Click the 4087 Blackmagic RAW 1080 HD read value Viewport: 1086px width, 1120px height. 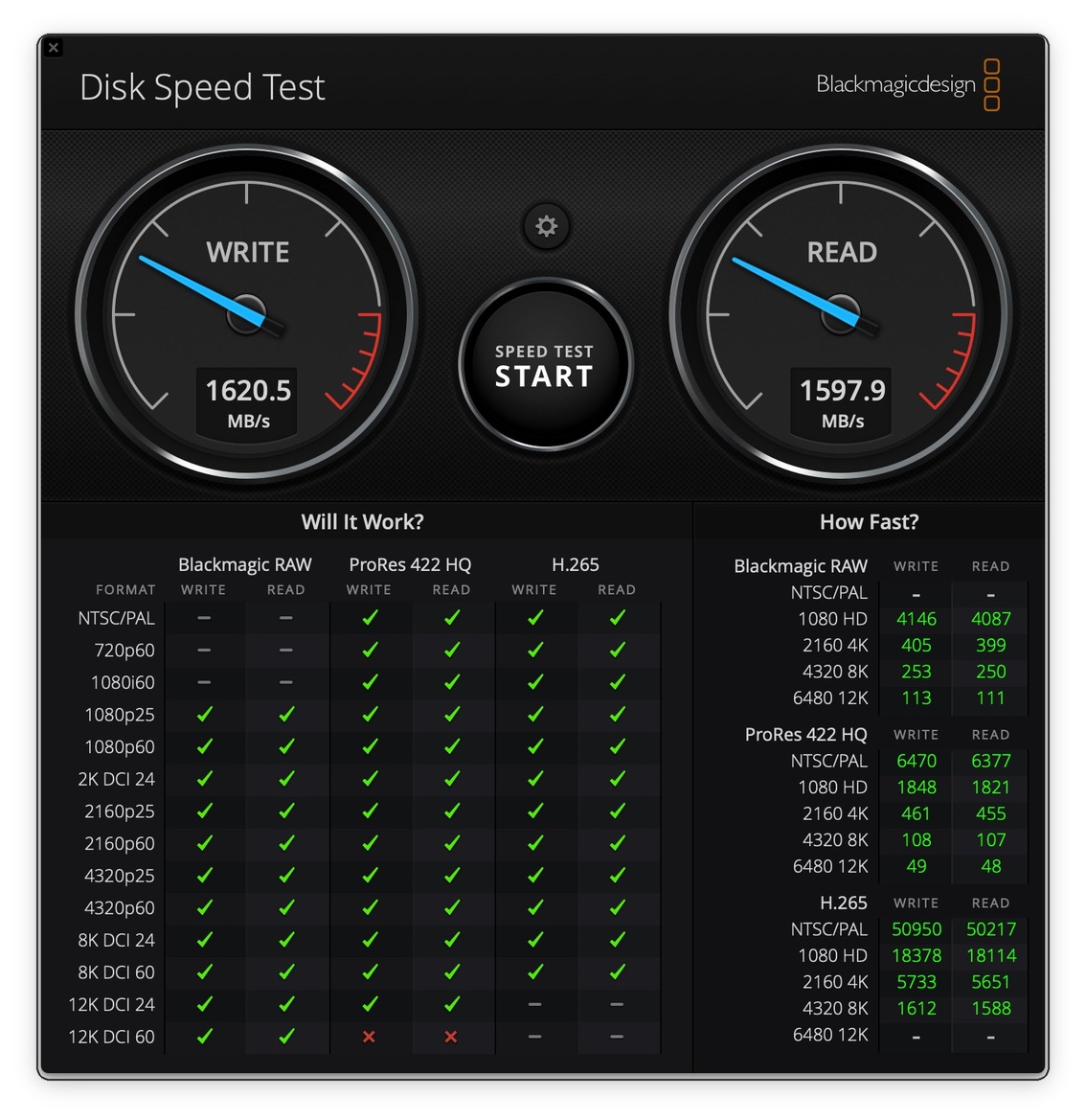990,619
